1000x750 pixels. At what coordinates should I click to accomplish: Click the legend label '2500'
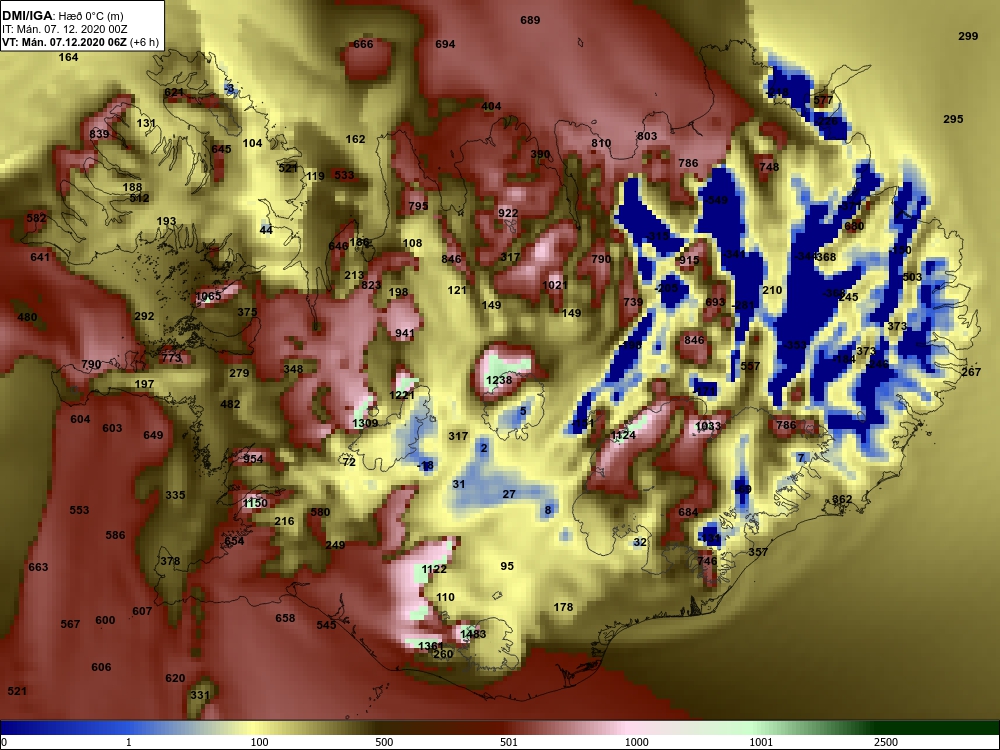pyautogui.click(x=886, y=742)
